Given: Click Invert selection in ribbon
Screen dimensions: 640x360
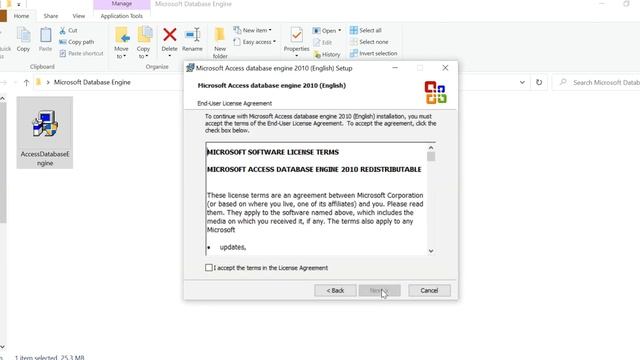Looking at the screenshot, I should point(373,53).
